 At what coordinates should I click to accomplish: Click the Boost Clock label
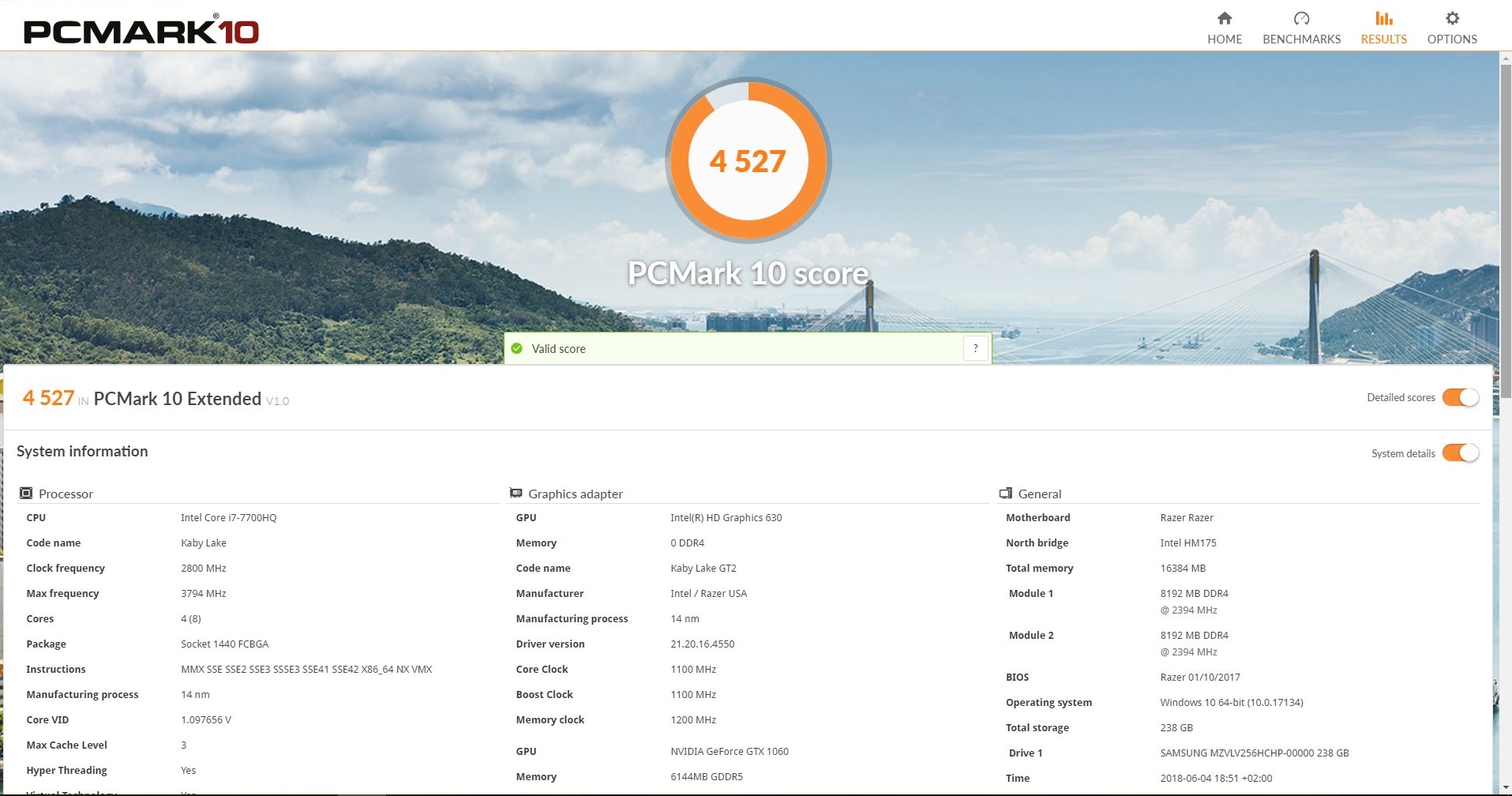[544, 694]
